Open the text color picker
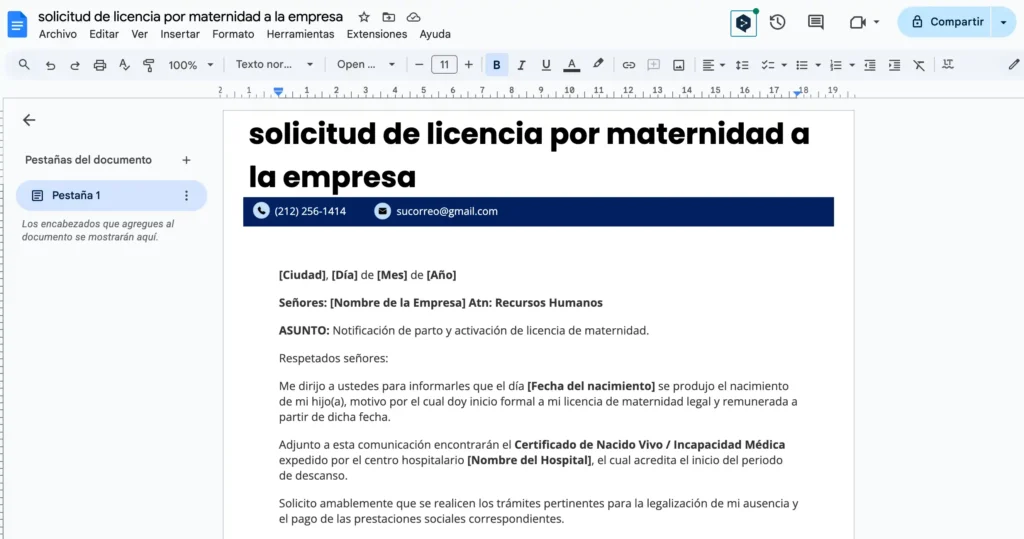 (x=571, y=65)
